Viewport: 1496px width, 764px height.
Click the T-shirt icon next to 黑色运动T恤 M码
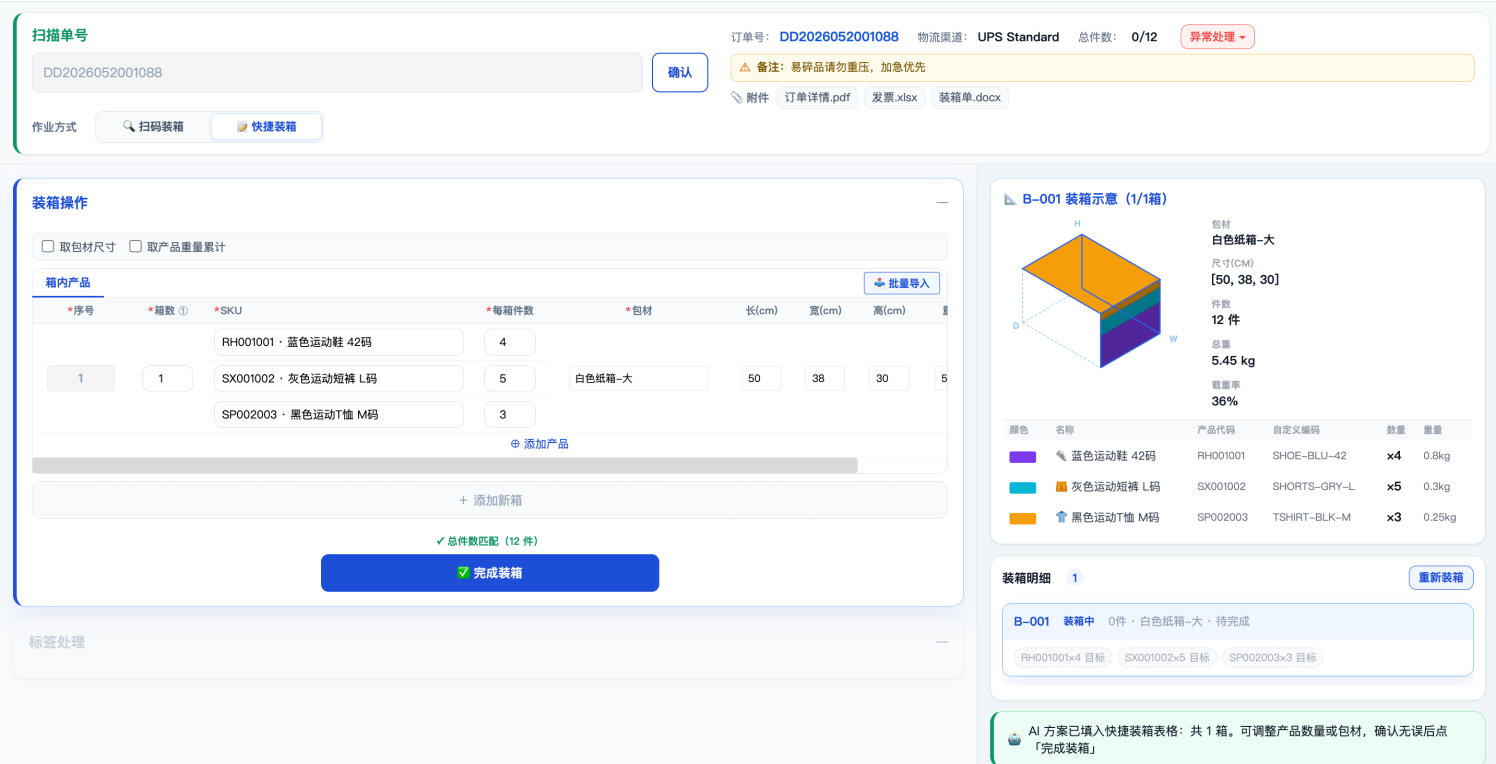1061,518
